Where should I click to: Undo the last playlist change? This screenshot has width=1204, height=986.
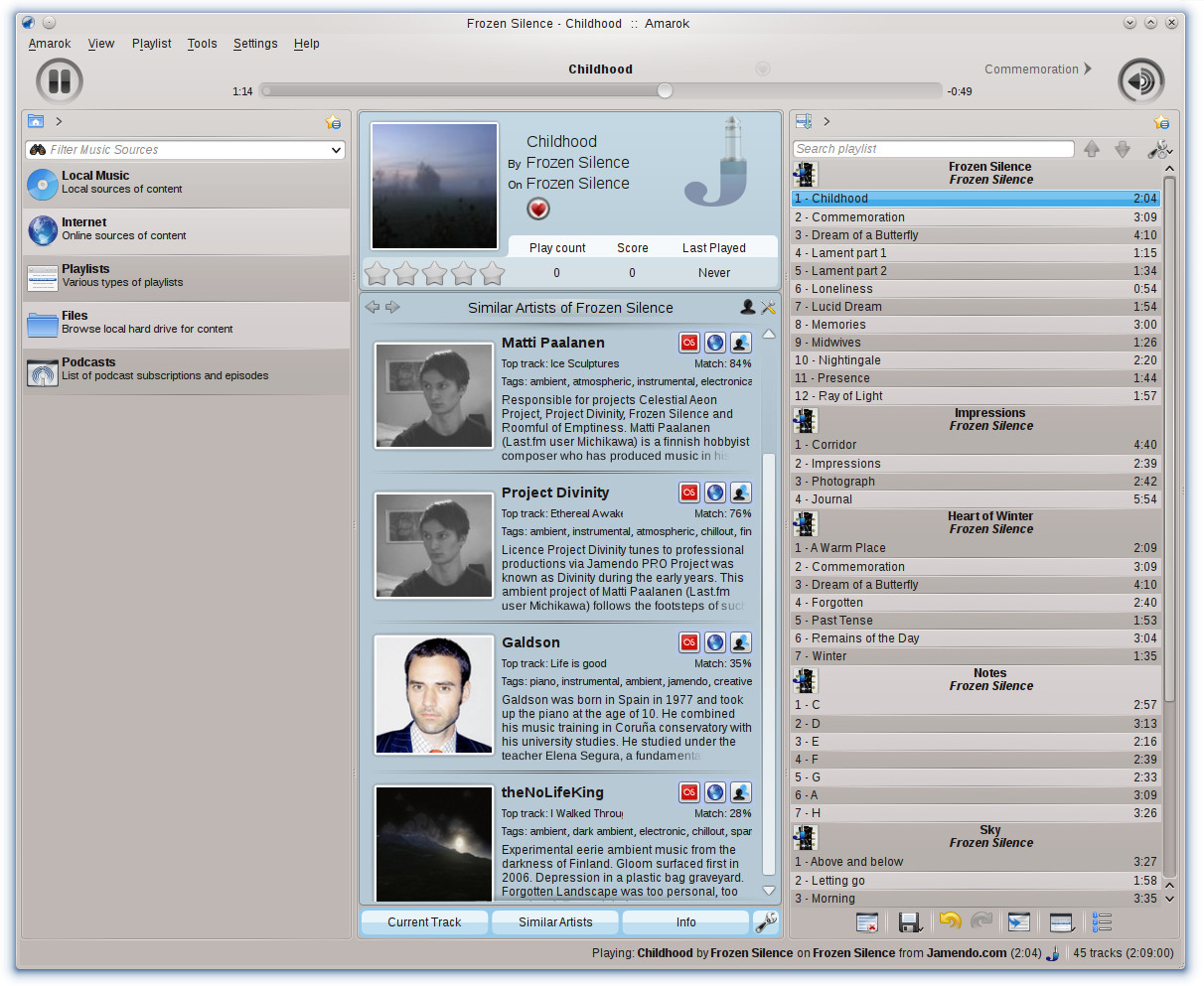(950, 922)
